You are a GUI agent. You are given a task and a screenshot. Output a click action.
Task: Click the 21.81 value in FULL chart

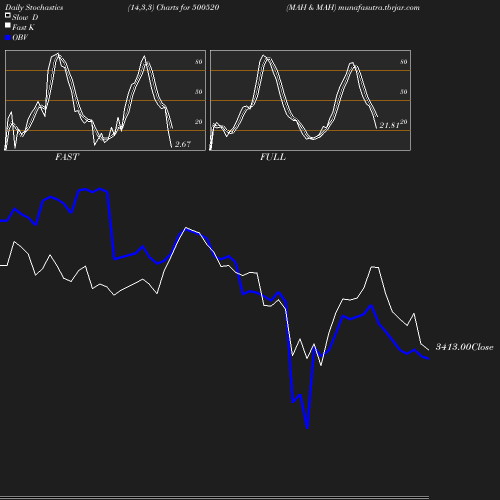[x=389, y=126]
